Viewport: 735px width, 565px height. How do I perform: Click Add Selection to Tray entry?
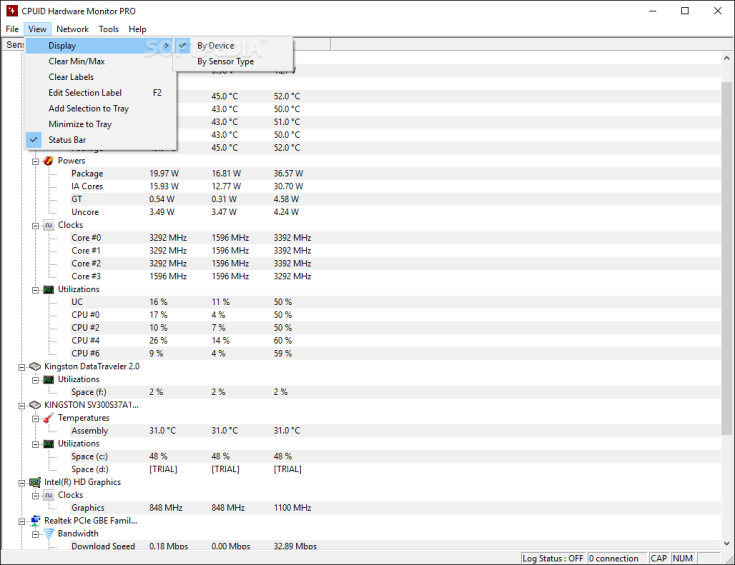pyautogui.click(x=88, y=109)
